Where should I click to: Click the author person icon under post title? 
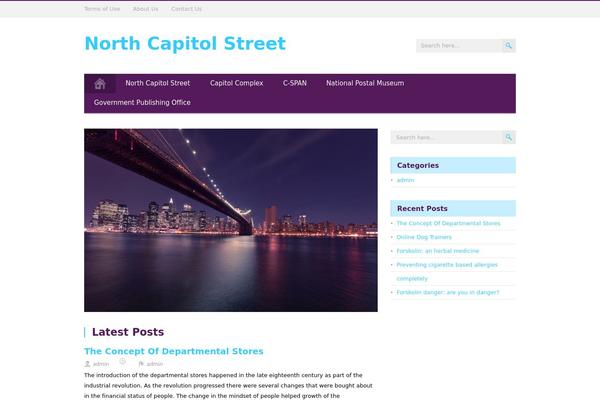pyautogui.click(x=87, y=364)
